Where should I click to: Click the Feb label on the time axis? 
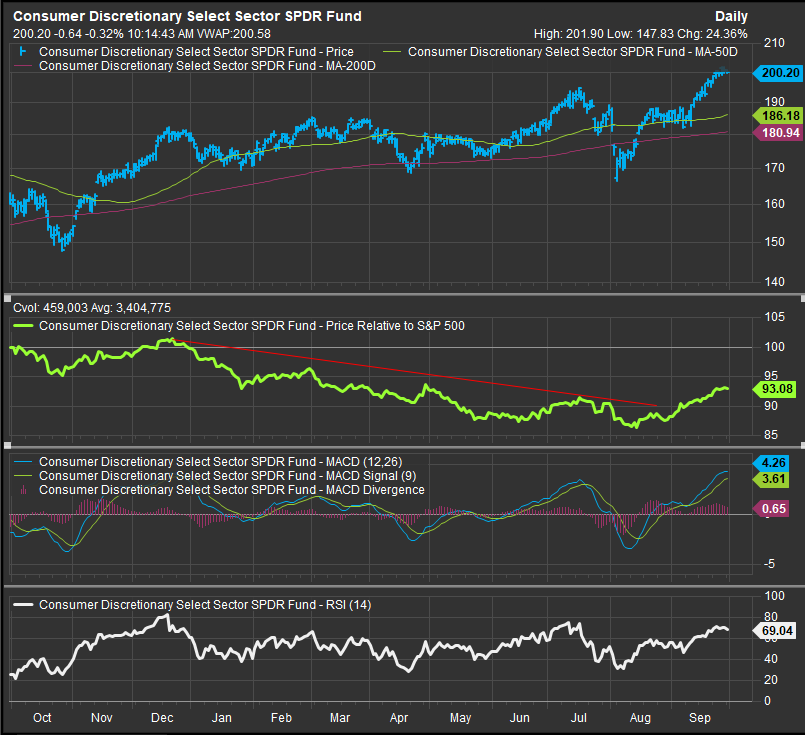[281, 718]
